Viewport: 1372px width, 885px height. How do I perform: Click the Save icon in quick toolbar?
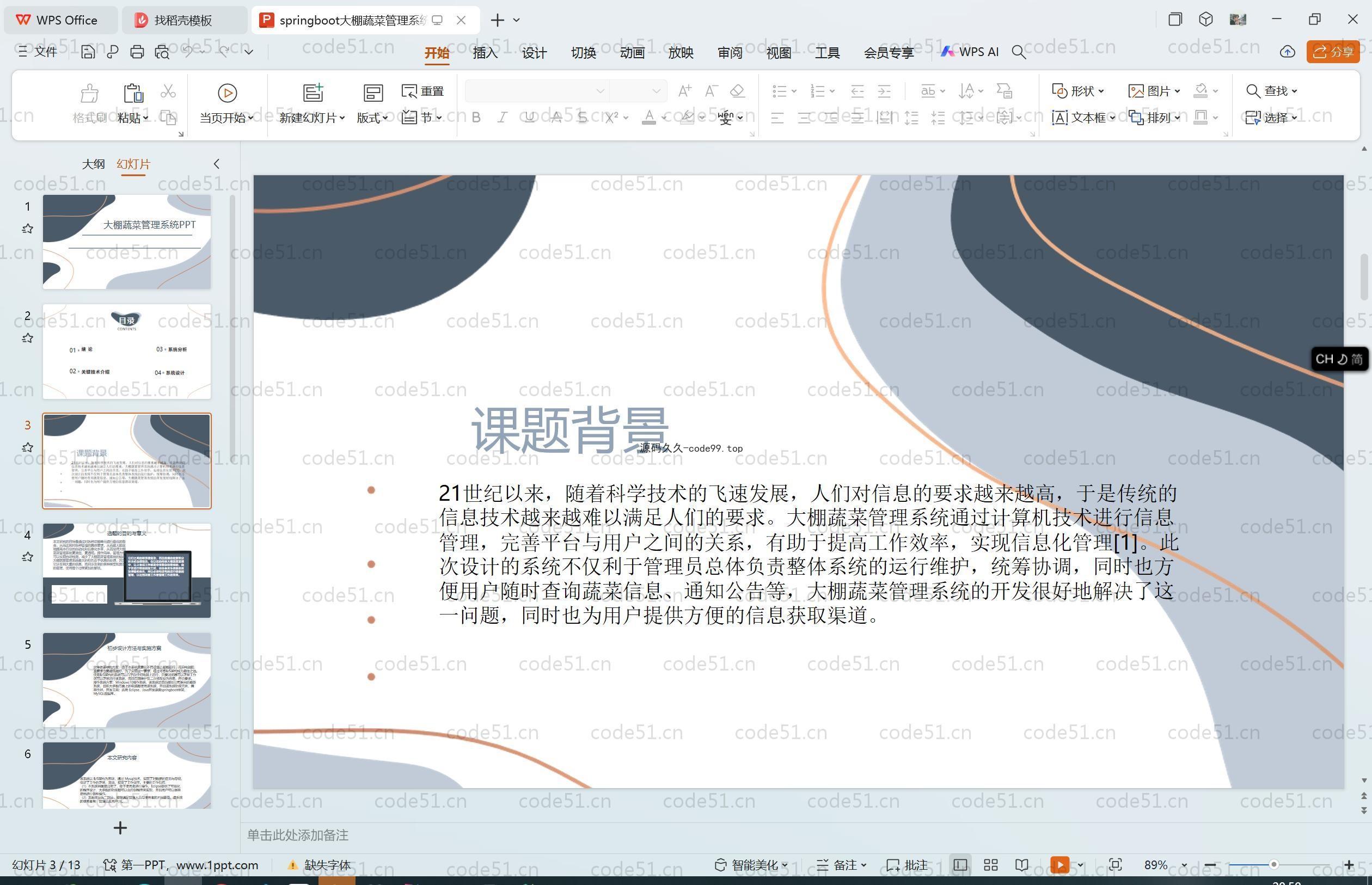88,52
